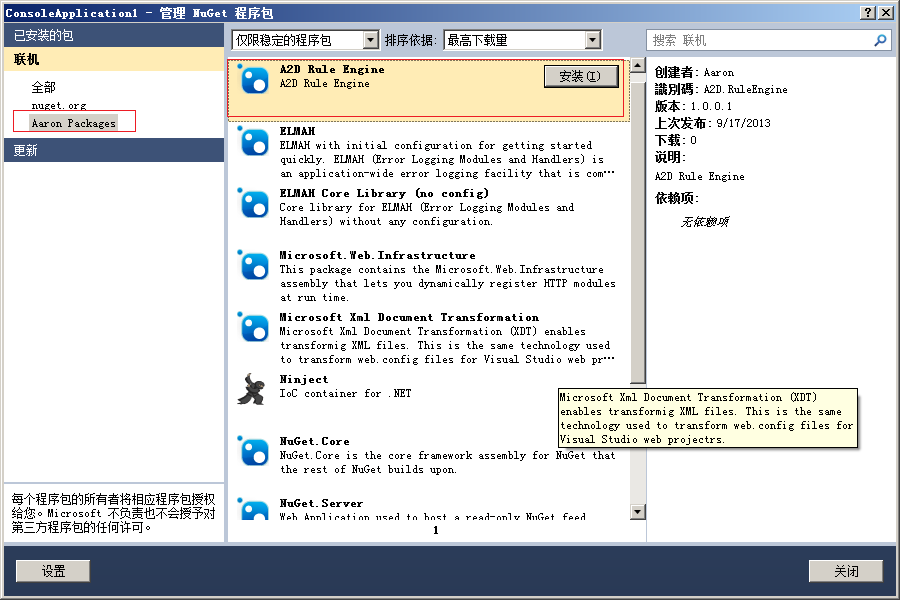Install the A2D Rule Engine package
The height and width of the screenshot is (600, 900).
click(581, 76)
